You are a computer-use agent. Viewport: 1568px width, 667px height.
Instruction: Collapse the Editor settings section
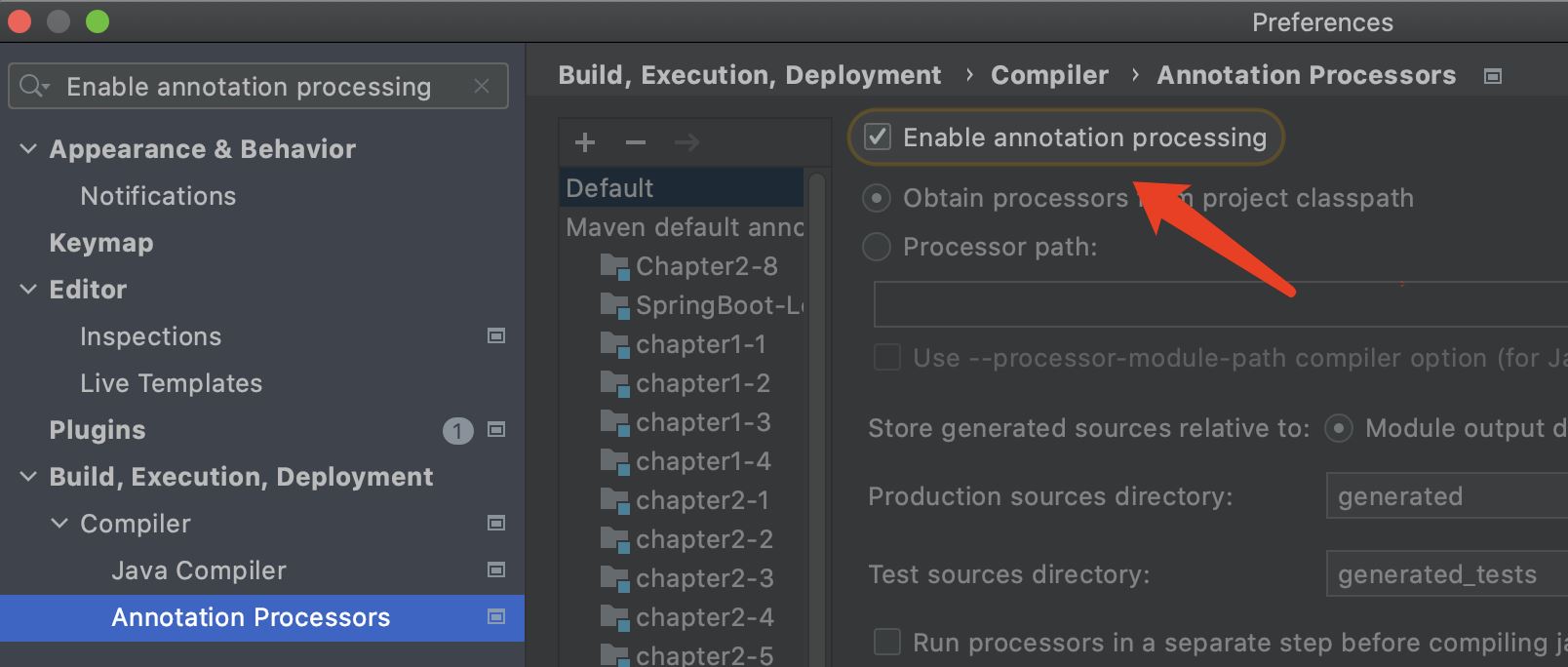[x=28, y=289]
